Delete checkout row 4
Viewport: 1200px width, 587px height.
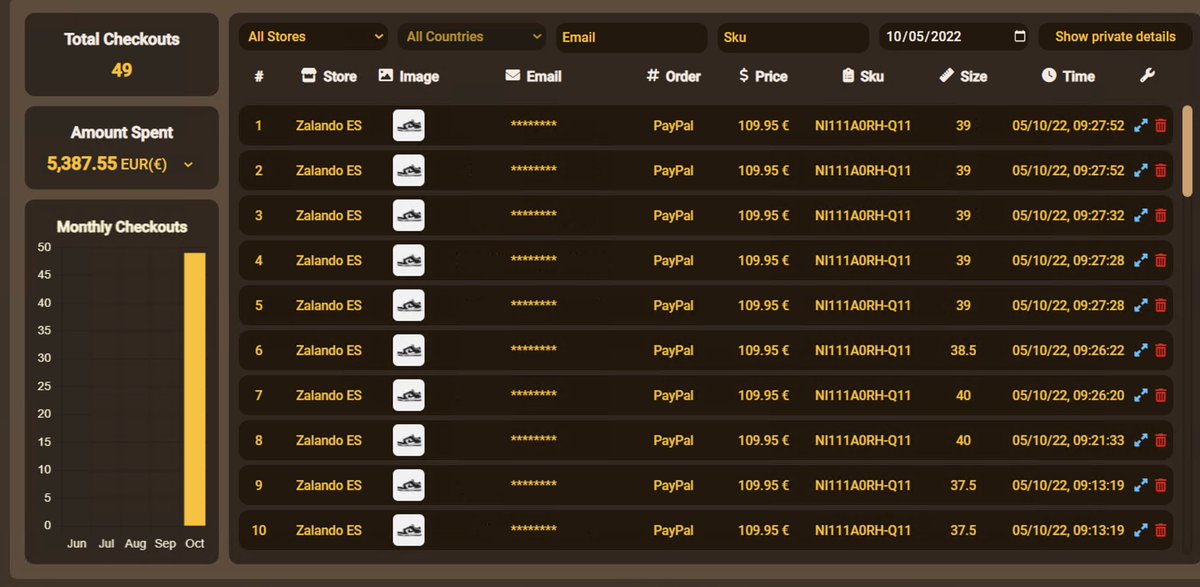1161,261
